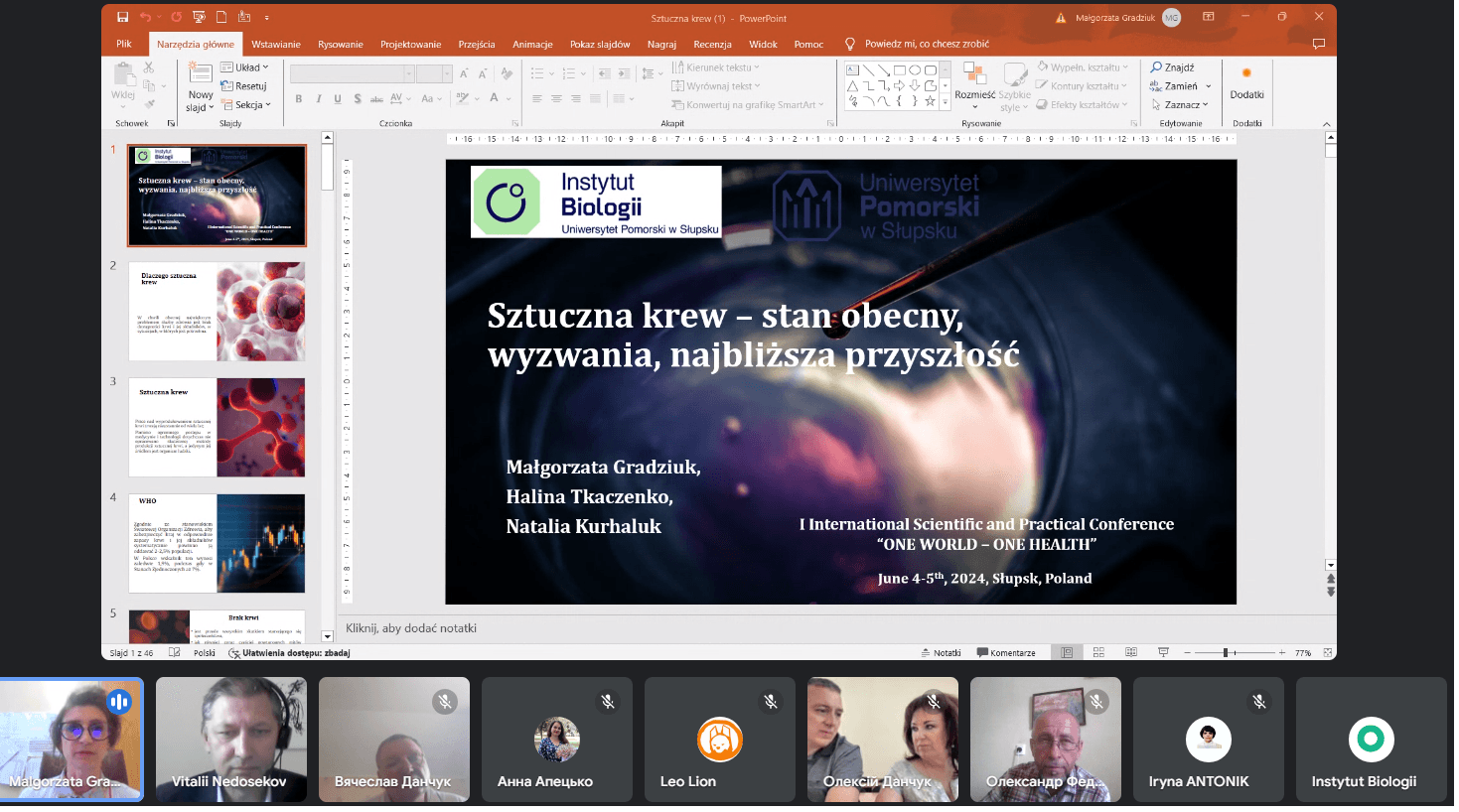
Task: Click Ułatwienia dostępu: zbadaj in status bar
Action: pyautogui.click(x=289, y=653)
